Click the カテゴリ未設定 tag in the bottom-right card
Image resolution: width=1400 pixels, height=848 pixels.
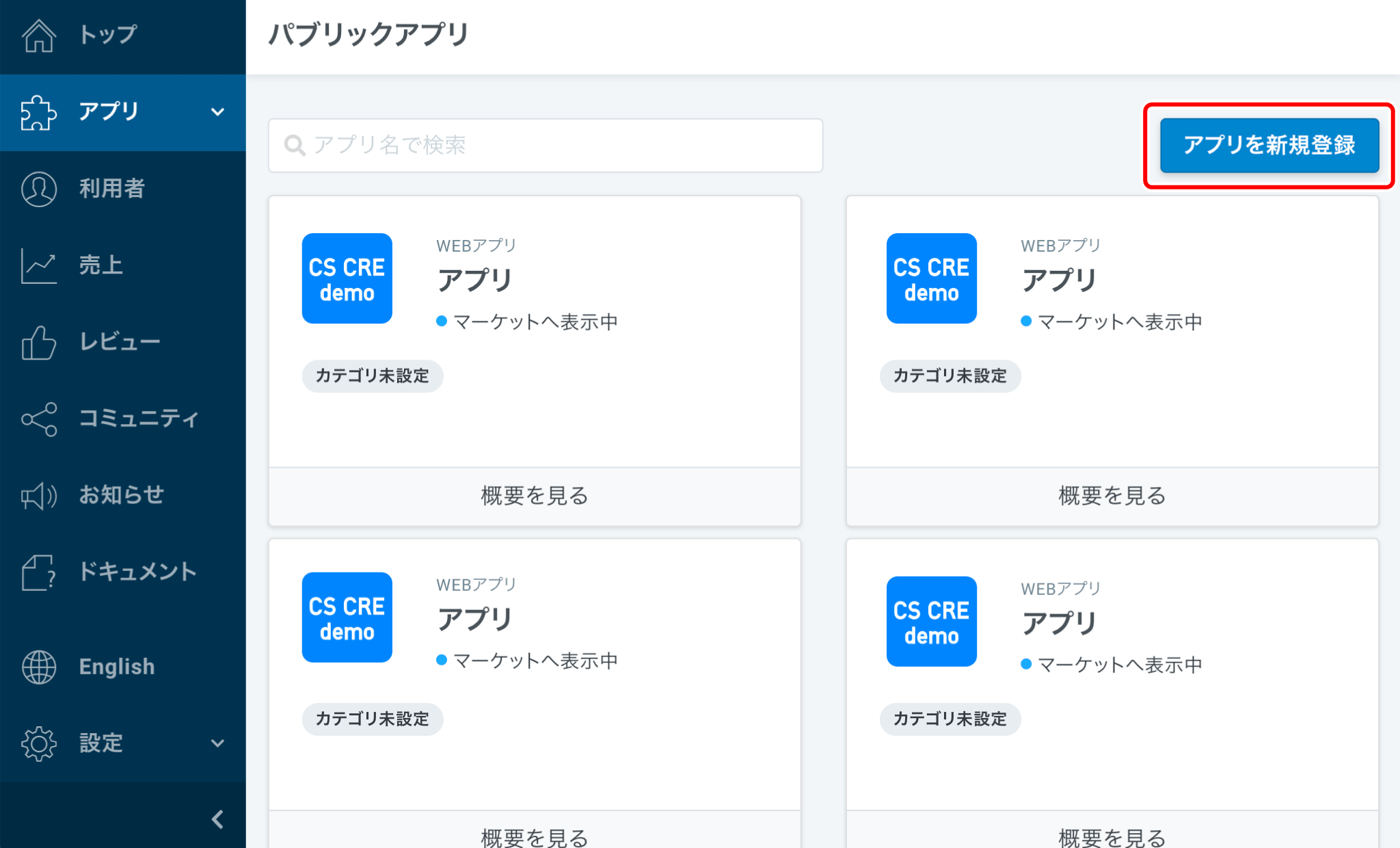click(x=950, y=719)
